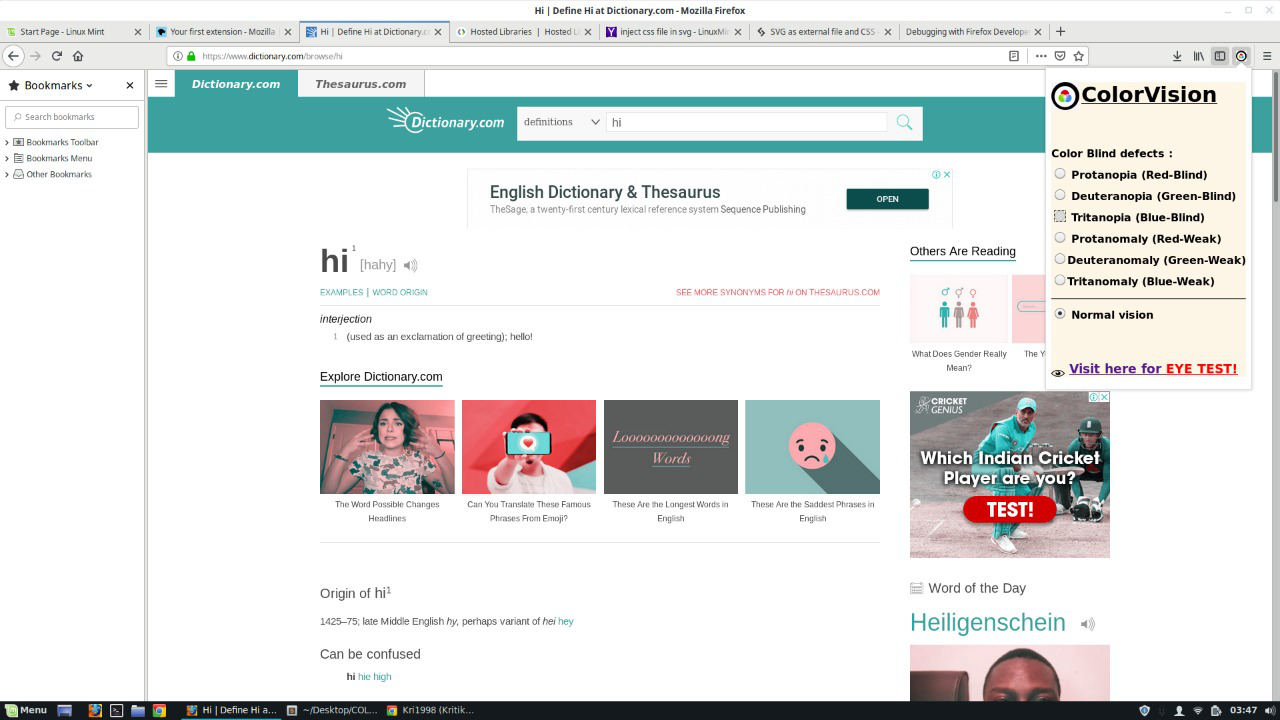Image resolution: width=1280 pixels, height=720 pixels.
Task: Switch to the inject css file in svg tab
Action: 672,31
